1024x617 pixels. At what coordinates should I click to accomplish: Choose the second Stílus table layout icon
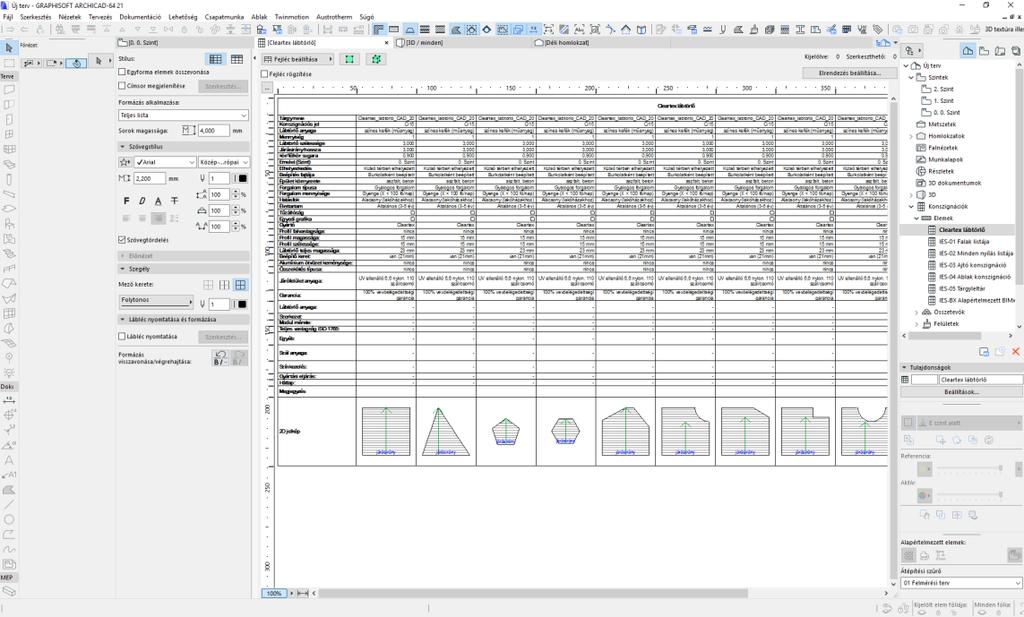coord(236,59)
